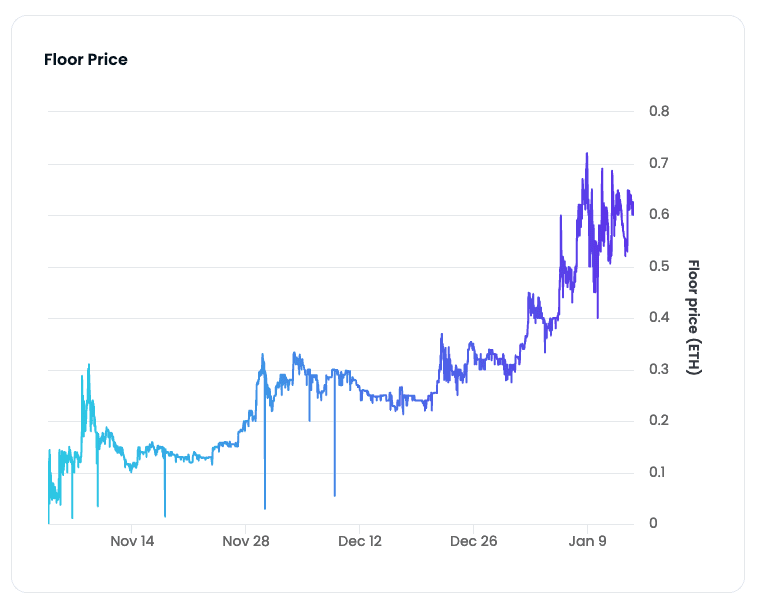Click the Jan 9 x-axis label
Viewport: 757px width, 605px height.
click(x=587, y=541)
